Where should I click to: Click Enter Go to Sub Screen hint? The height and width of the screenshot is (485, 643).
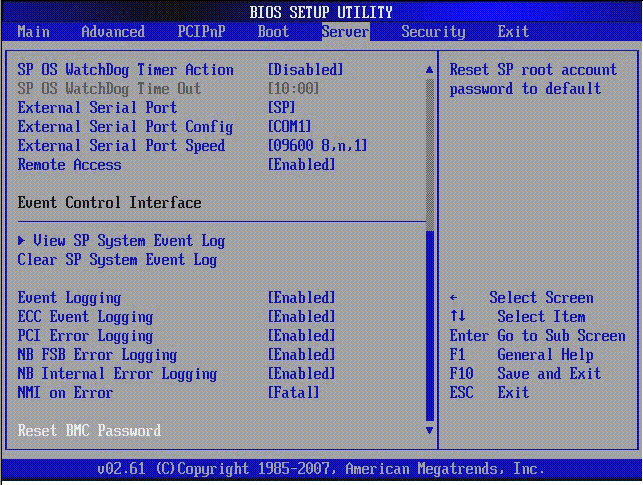click(538, 336)
